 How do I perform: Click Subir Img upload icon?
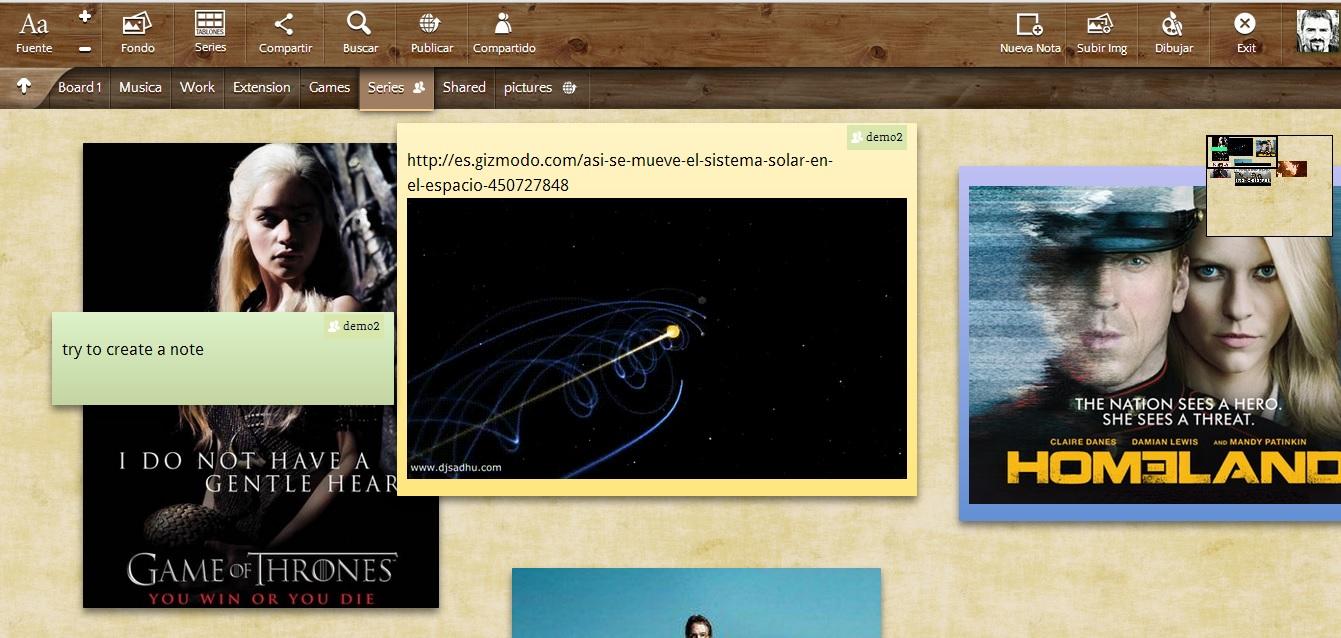(1102, 33)
